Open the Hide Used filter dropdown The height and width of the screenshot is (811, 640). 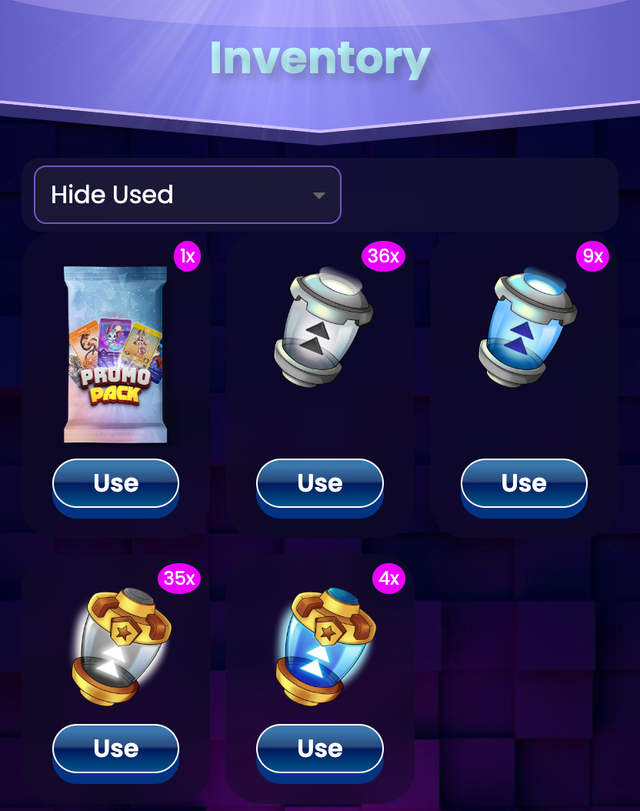[x=187, y=194]
